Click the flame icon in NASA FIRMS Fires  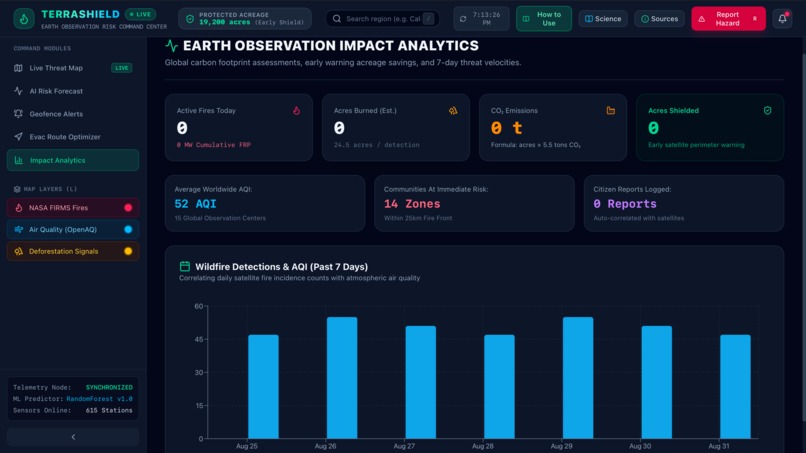(19, 208)
